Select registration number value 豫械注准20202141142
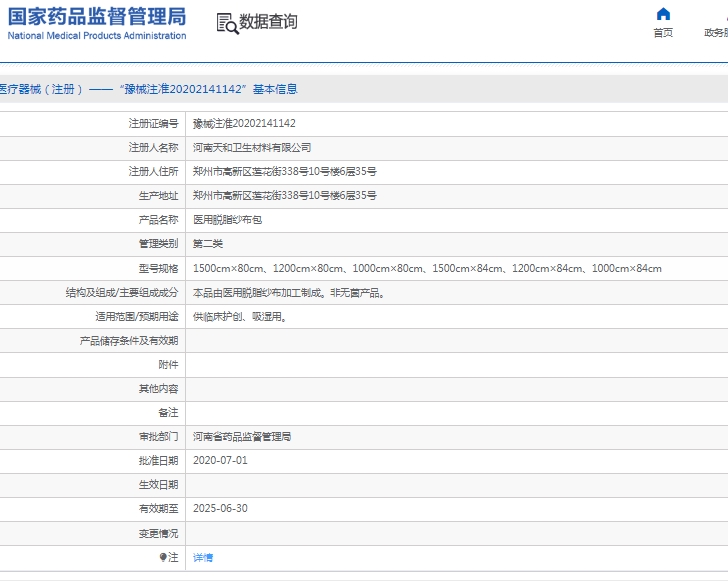The width and height of the screenshot is (728, 581). 244,123
